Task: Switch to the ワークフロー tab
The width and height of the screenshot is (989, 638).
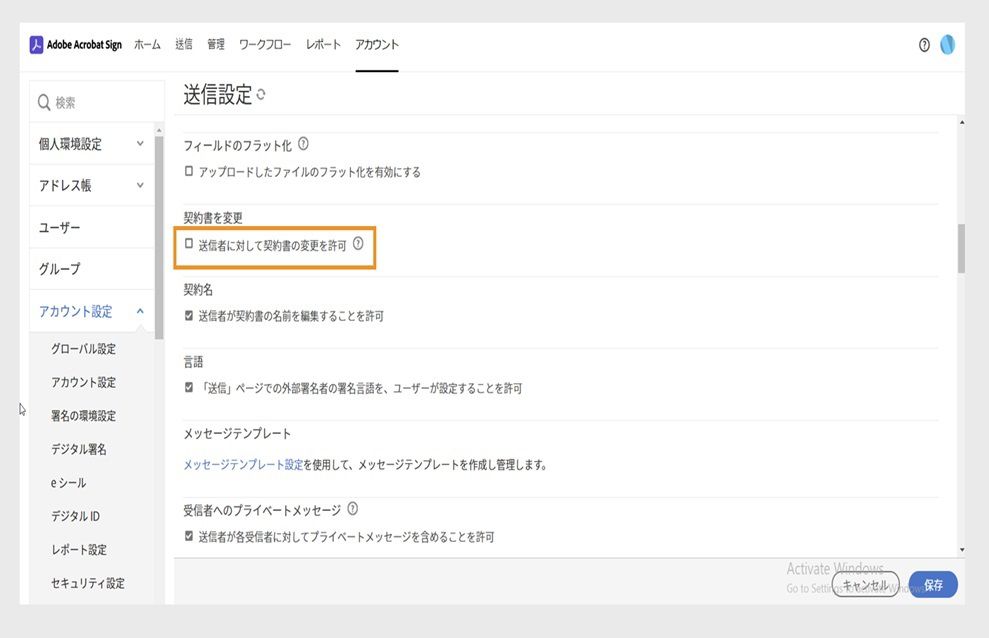Action: 266,44
